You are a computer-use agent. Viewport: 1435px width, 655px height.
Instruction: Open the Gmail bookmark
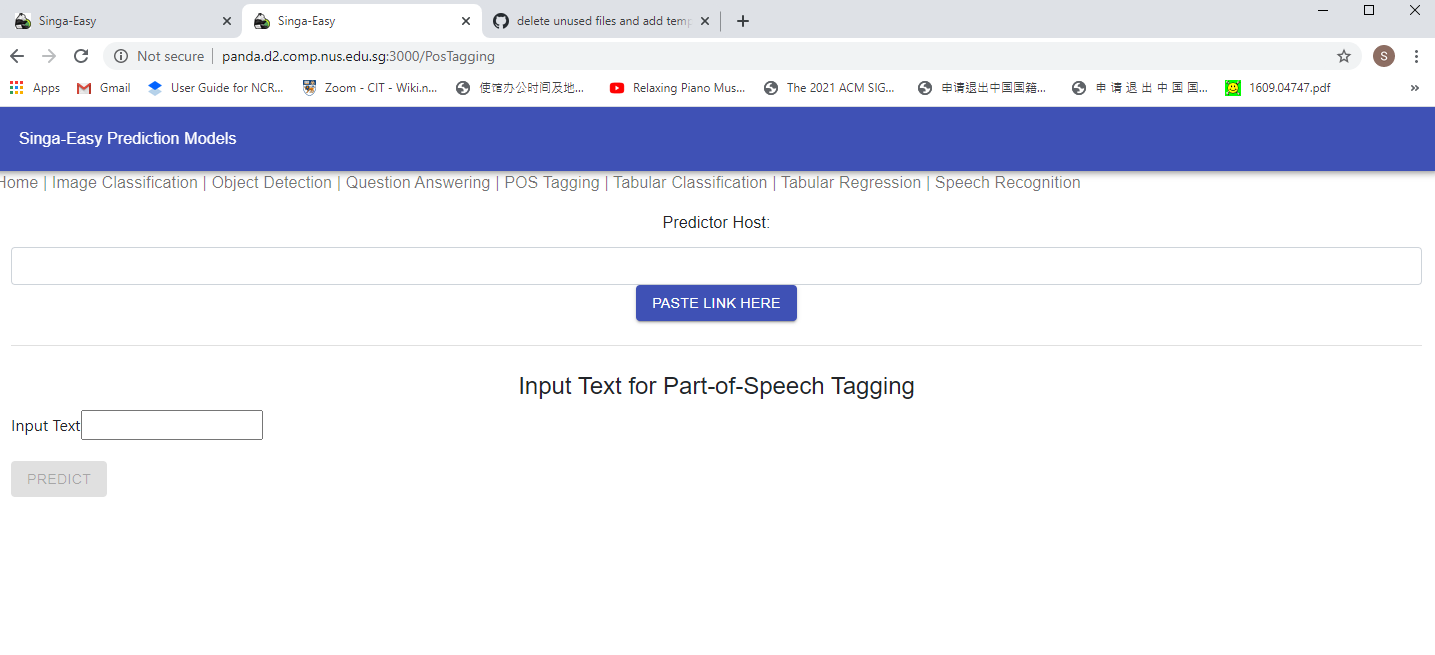coord(102,88)
